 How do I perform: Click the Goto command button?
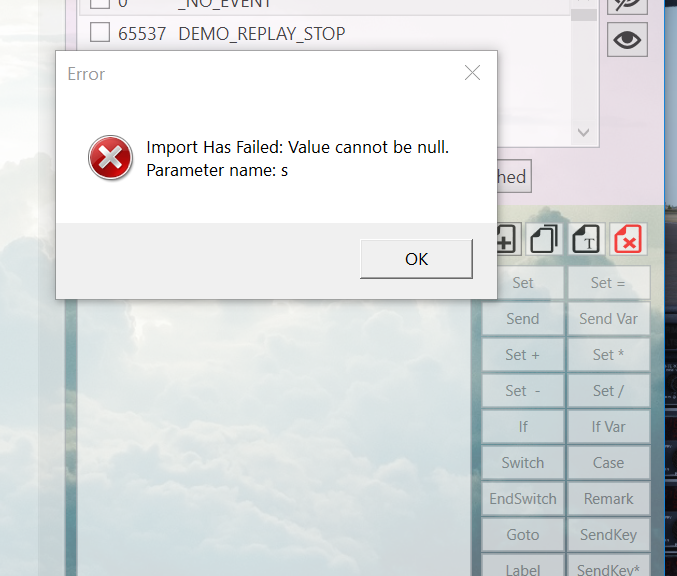pos(522,535)
